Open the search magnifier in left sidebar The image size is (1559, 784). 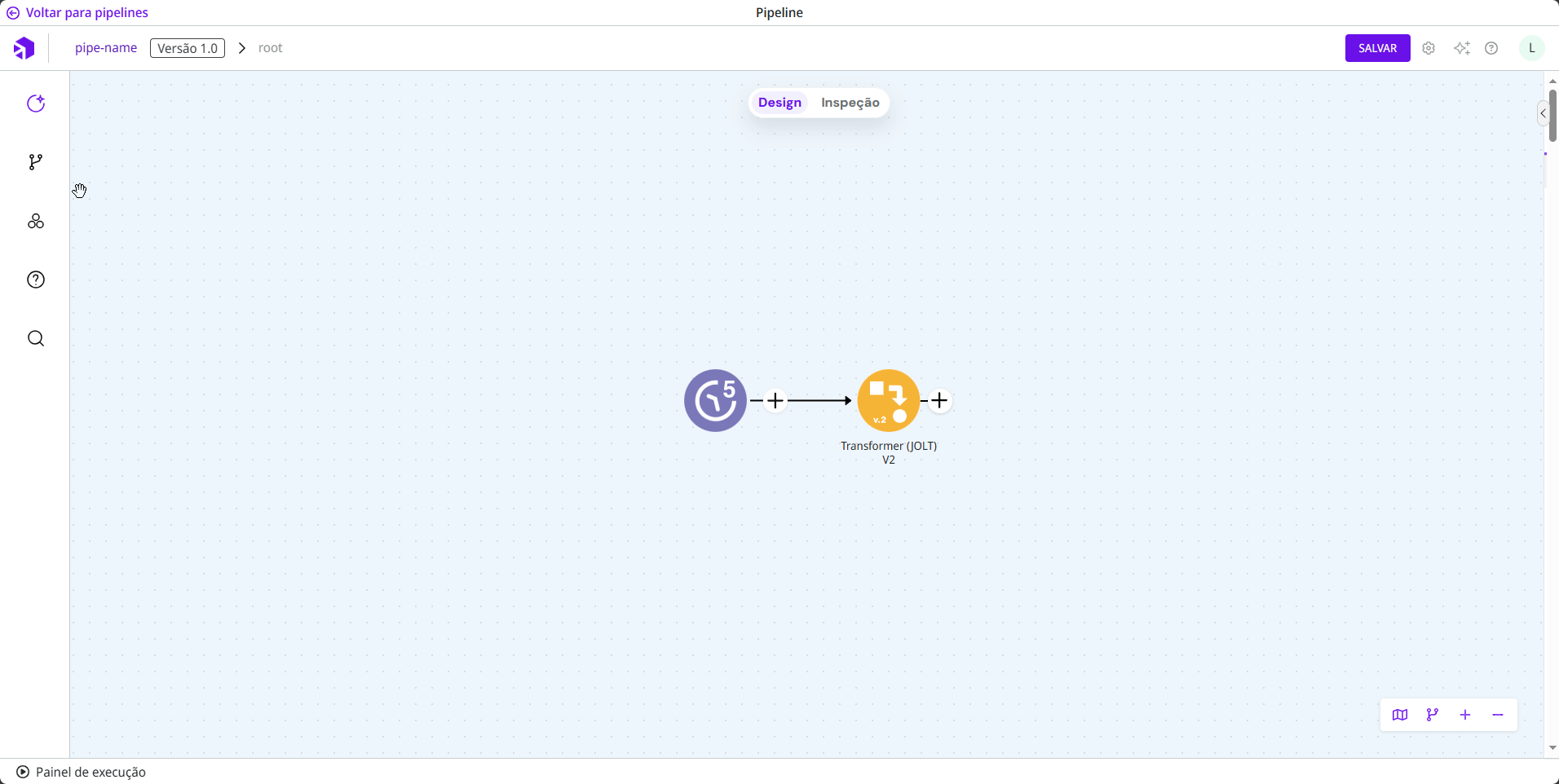36,338
